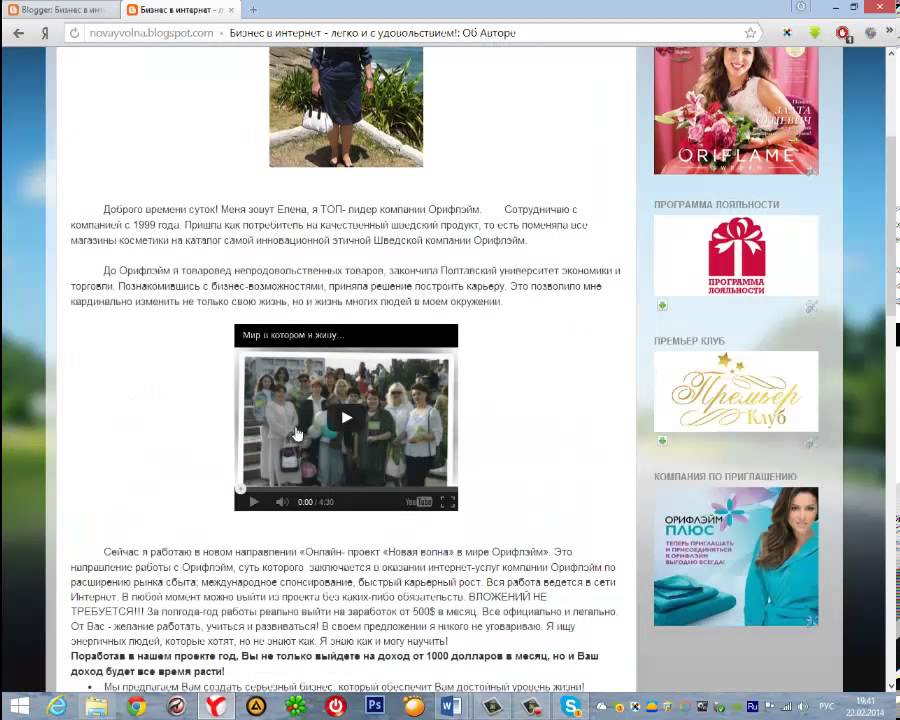The width and height of the screenshot is (900, 720).
Task: Click the X-shaped extension icon in toolbar
Action: tap(786, 33)
